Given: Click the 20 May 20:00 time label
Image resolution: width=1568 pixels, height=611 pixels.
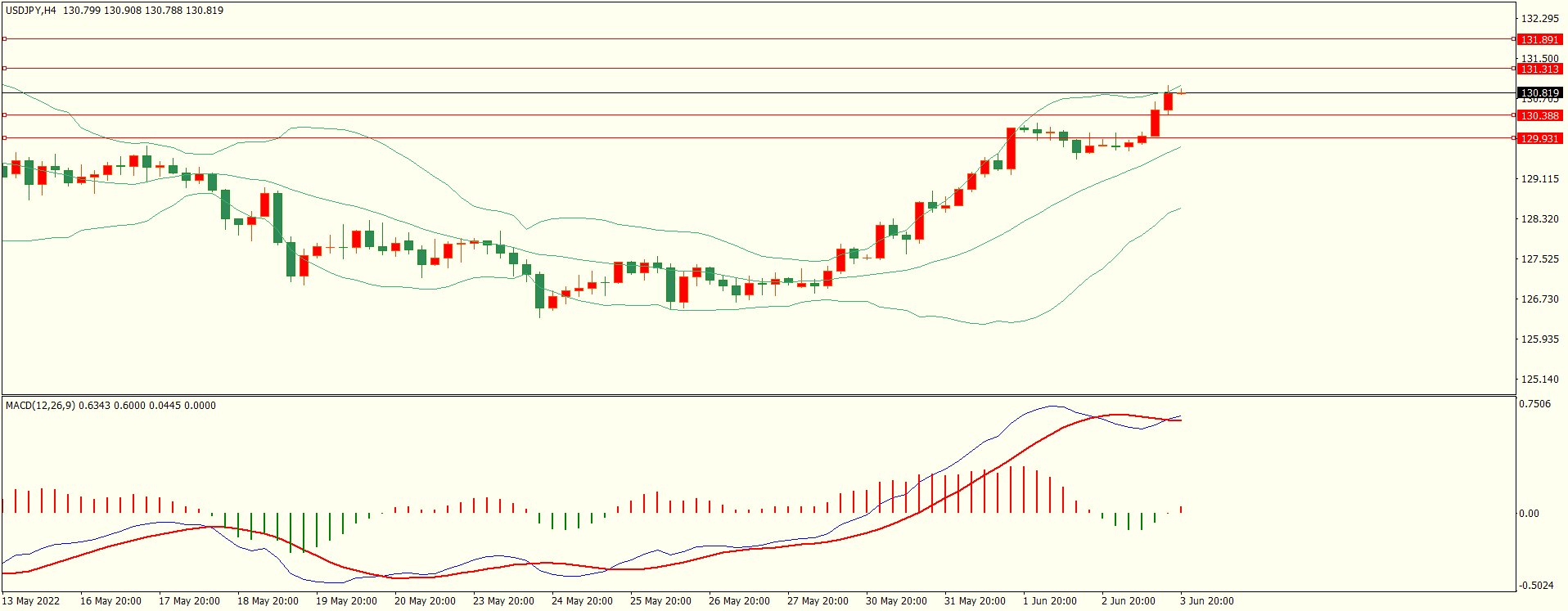Looking at the screenshot, I should (425, 601).
